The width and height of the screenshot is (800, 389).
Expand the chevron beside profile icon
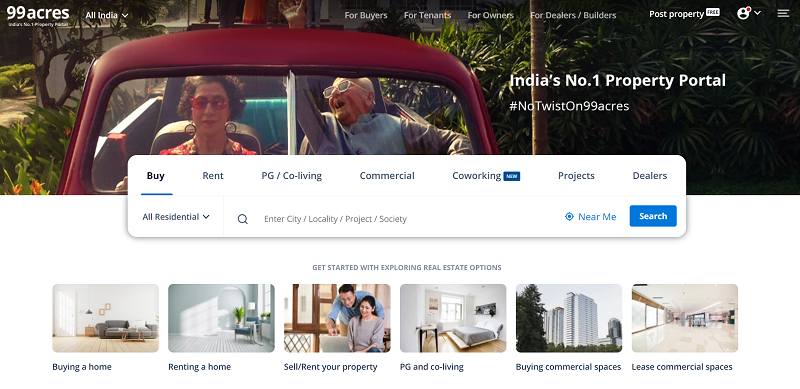click(x=757, y=13)
